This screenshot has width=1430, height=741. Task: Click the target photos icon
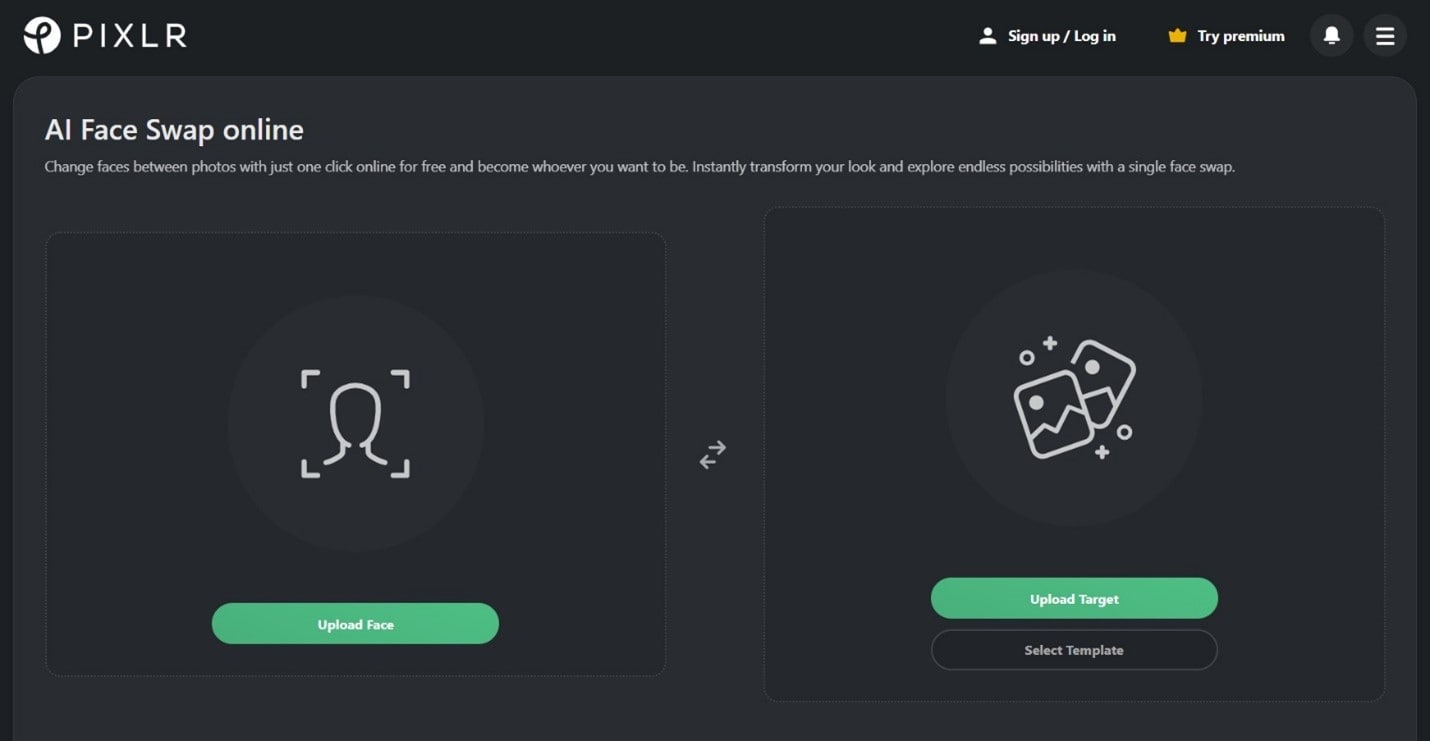(1075, 399)
